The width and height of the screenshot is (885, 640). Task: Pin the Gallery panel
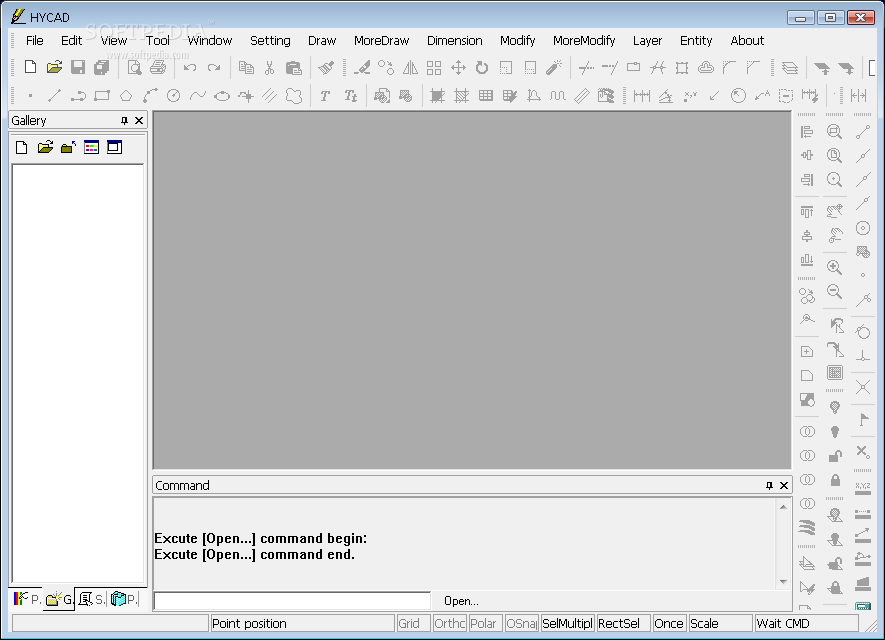tap(124, 120)
